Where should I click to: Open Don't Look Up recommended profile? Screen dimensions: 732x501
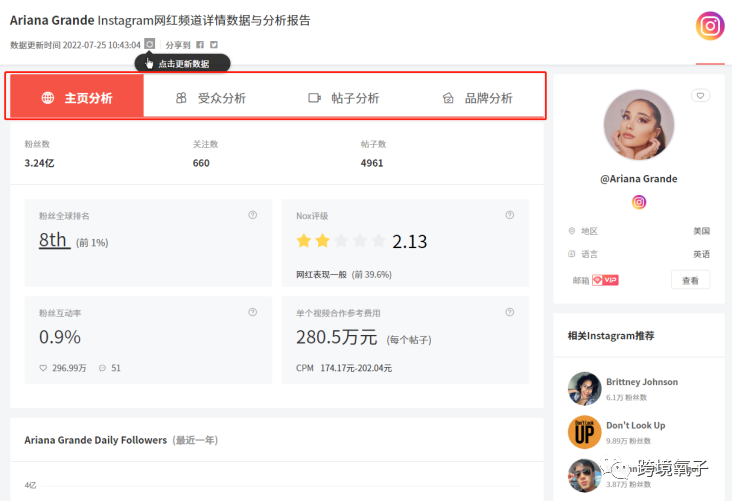[635, 425]
